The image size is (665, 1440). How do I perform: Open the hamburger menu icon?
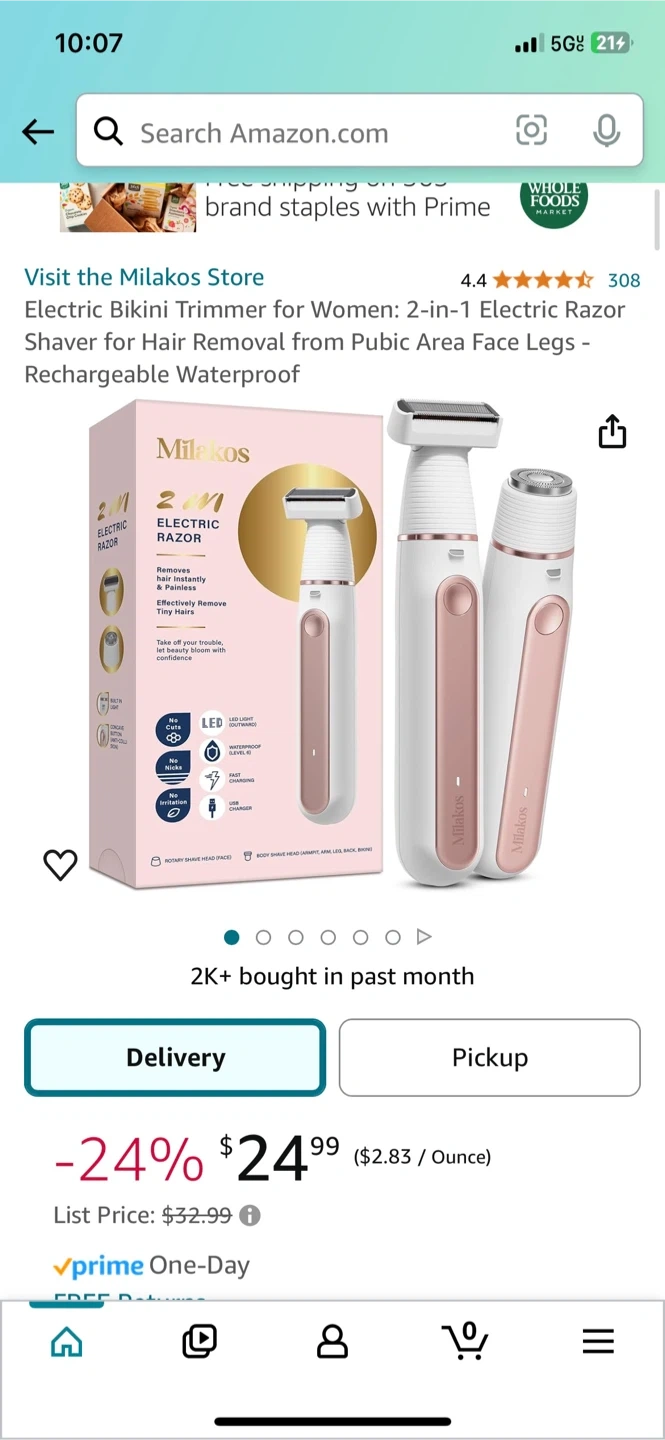click(598, 1341)
